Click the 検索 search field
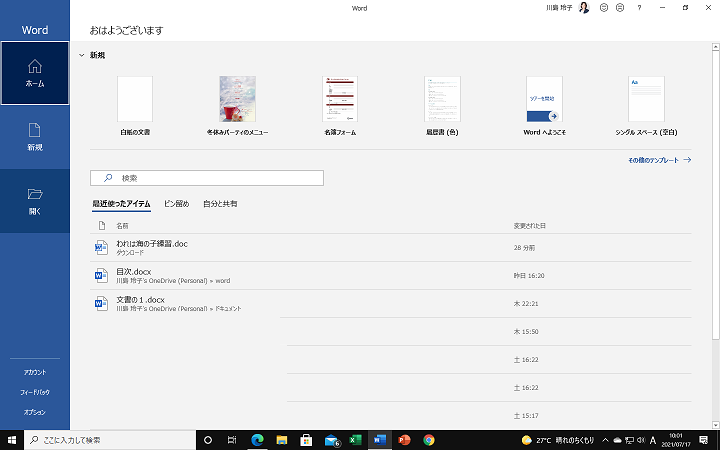Screen dimensions: 720x450 tap(207, 178)
